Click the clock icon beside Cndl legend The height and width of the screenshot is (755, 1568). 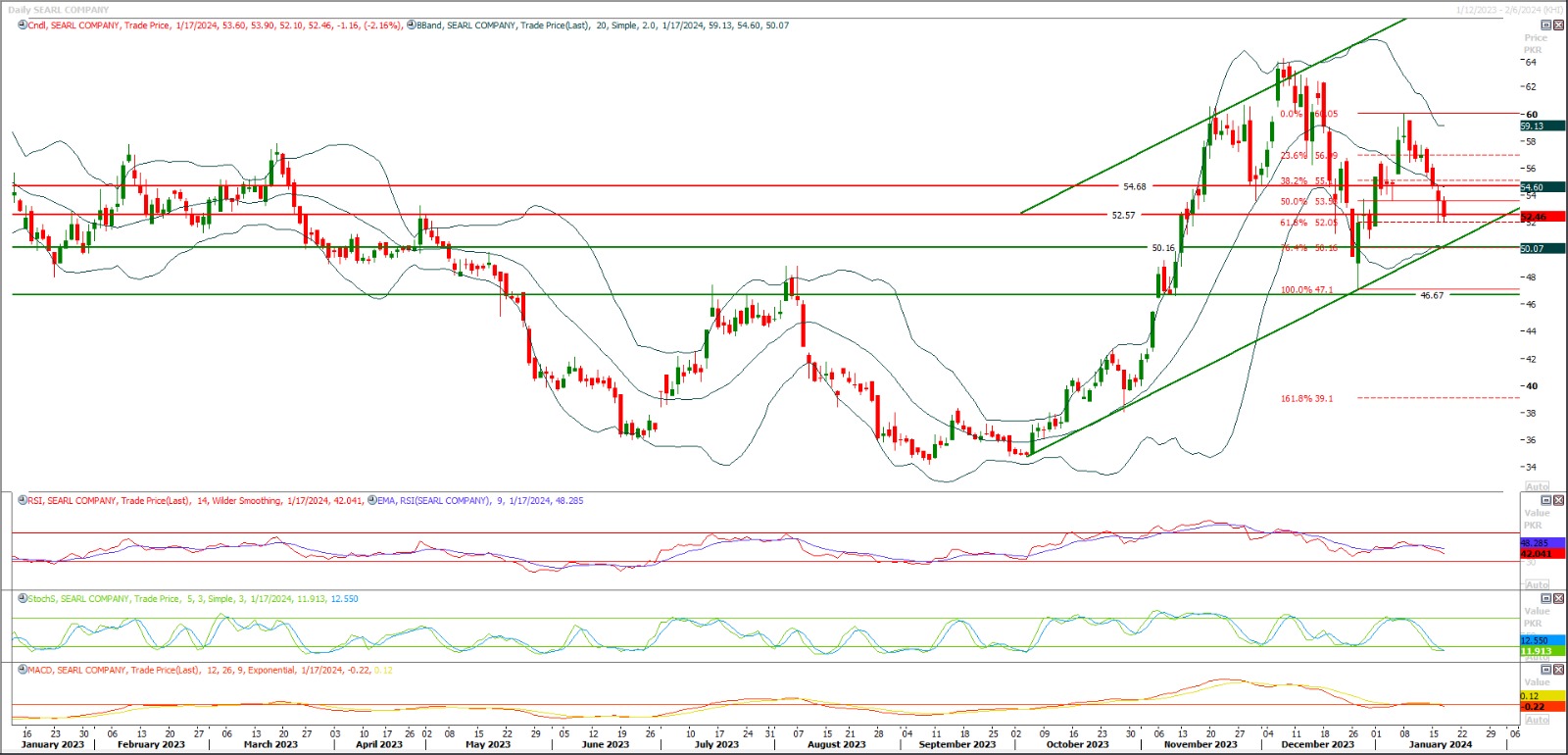(23, 25)
